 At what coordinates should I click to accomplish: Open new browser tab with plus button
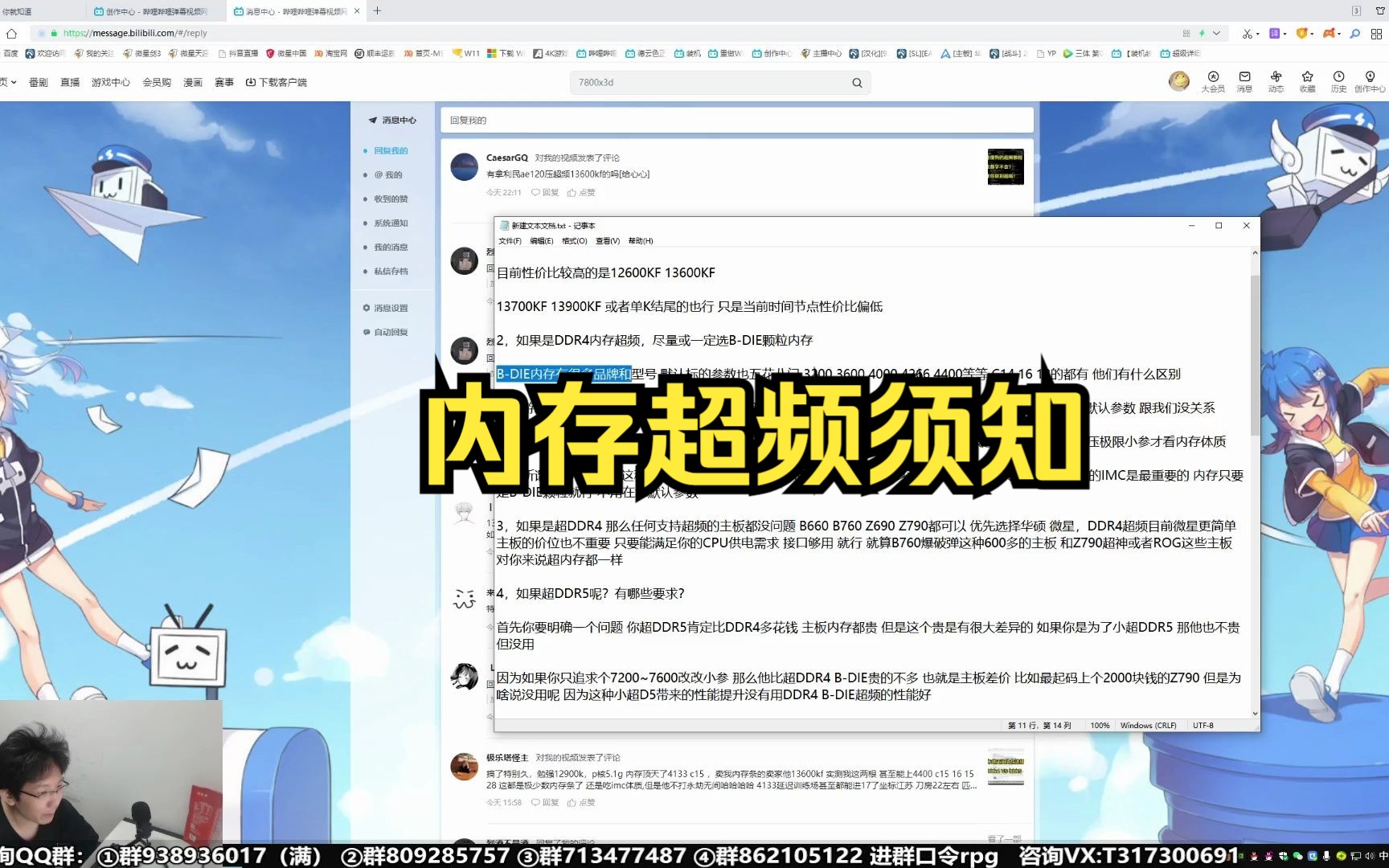377,11
